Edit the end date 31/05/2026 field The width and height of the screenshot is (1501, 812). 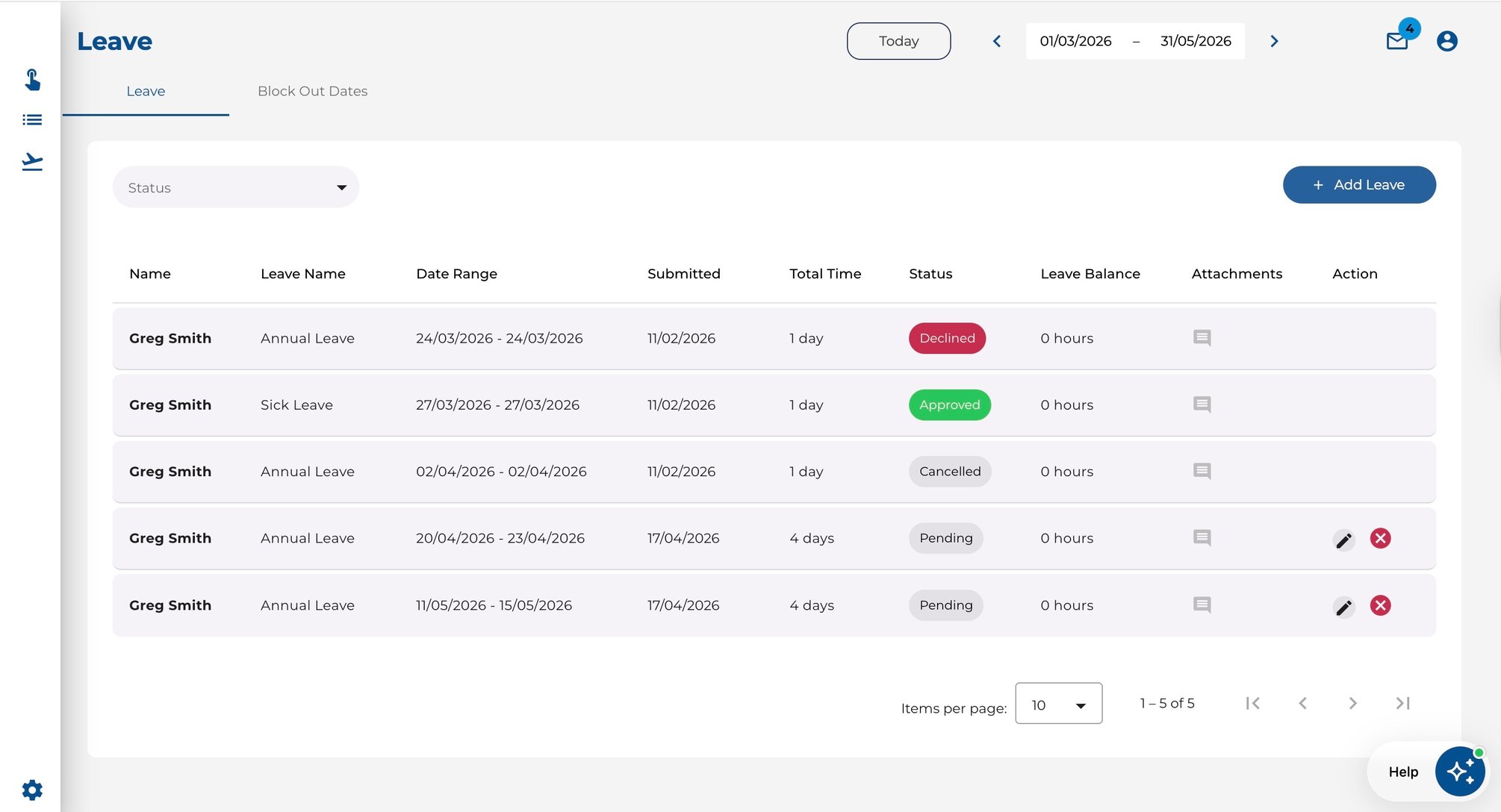pos(1196,41)
